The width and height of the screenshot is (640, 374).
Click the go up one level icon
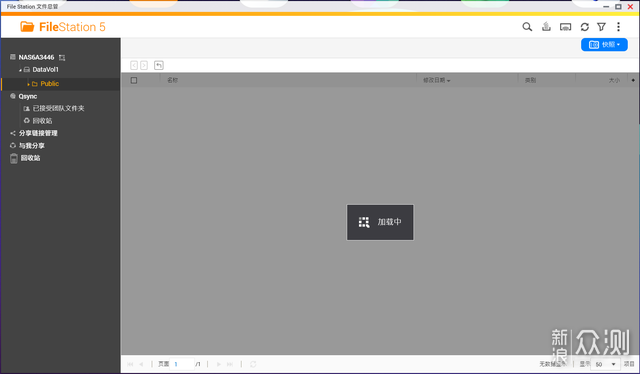tap(159, 65)
